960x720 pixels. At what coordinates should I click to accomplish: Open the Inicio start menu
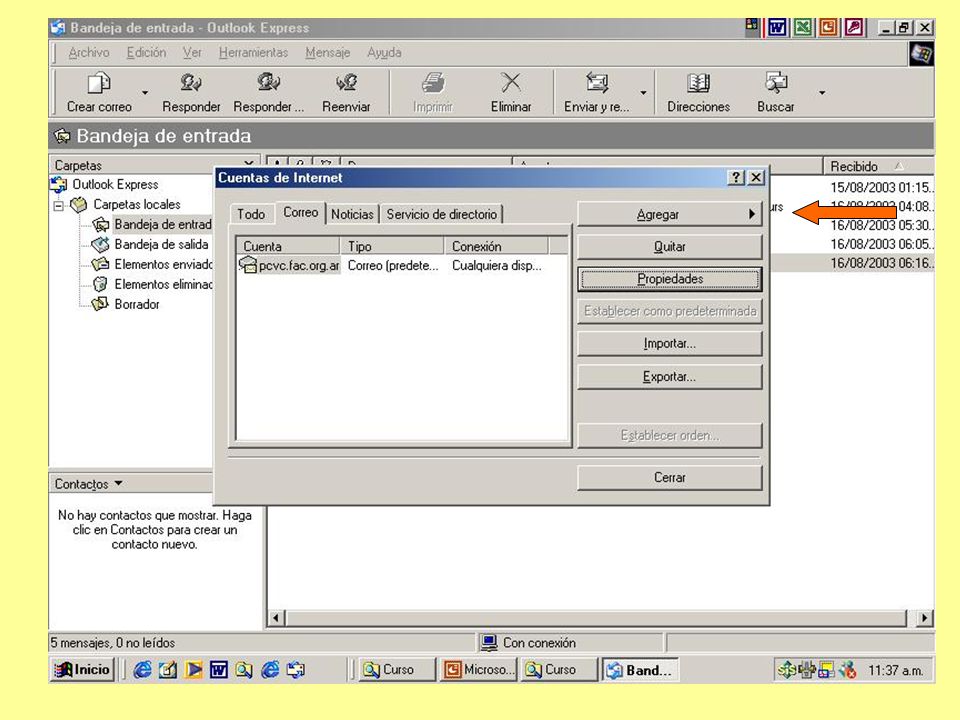(x=82, y=670)
